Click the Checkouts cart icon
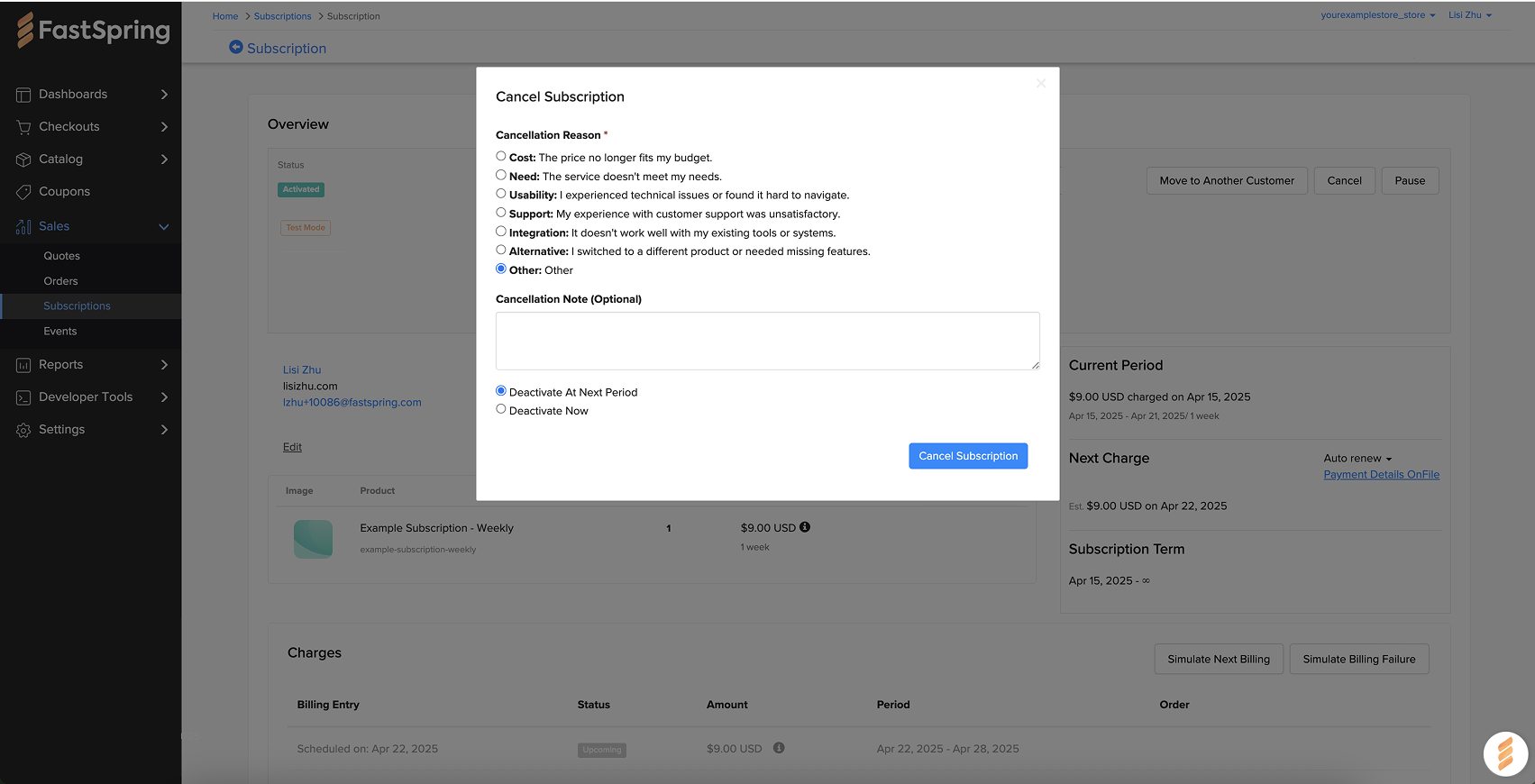The height and width of the screenshot is (784, 1535). coord(23,127)
